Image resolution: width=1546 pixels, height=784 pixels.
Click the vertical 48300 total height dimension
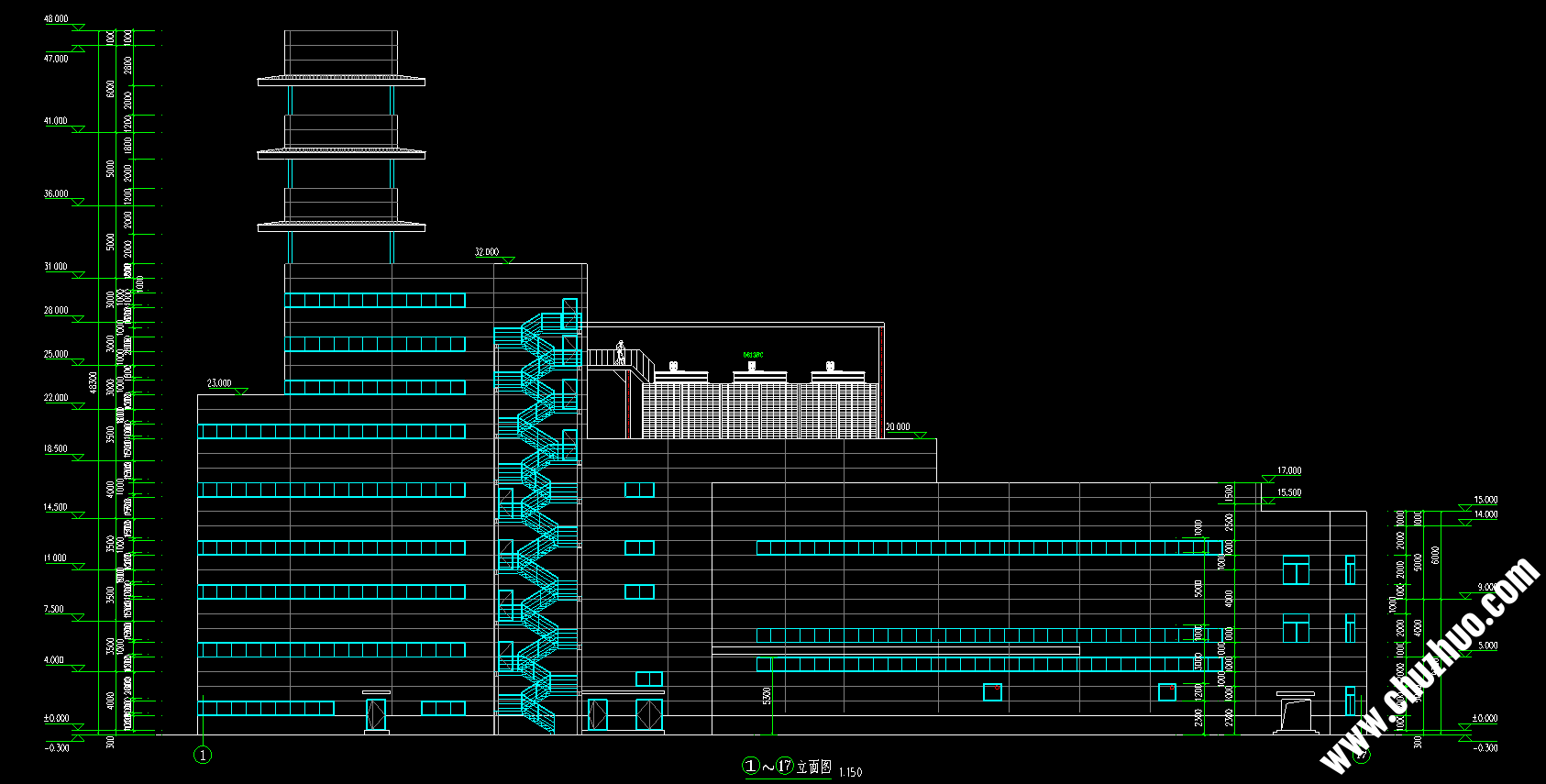tap(92, 381)
